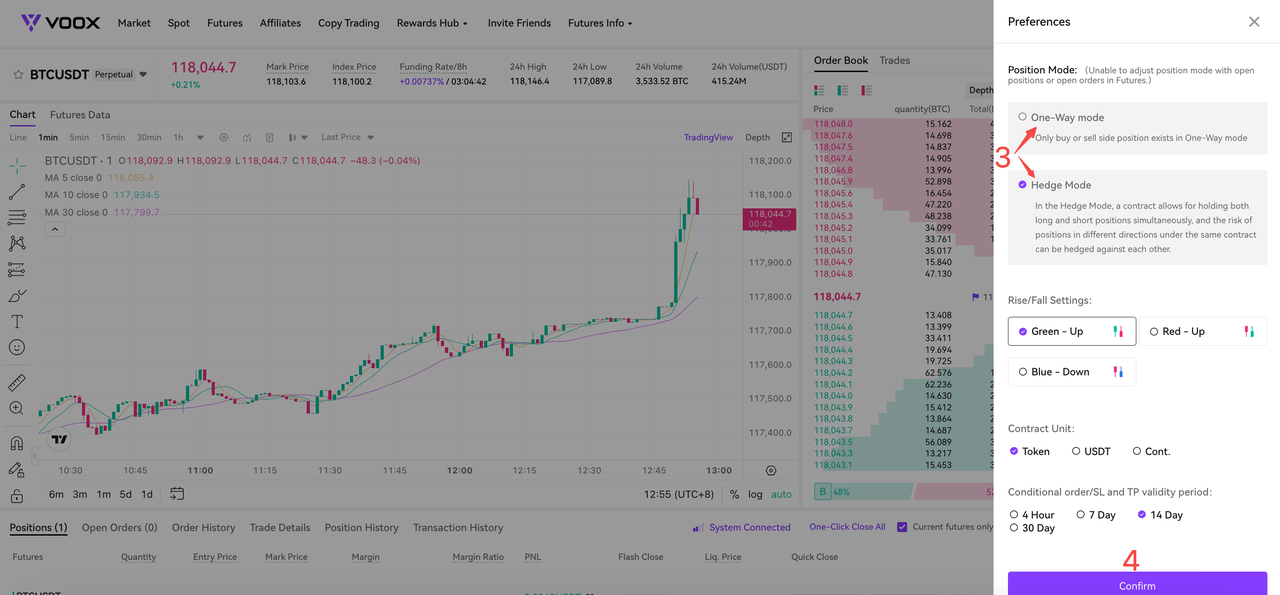Image resolution: width=1280 pixels, height=595 pixels.
Task: Select the ruler measure tool
Action: pos(17,382)
